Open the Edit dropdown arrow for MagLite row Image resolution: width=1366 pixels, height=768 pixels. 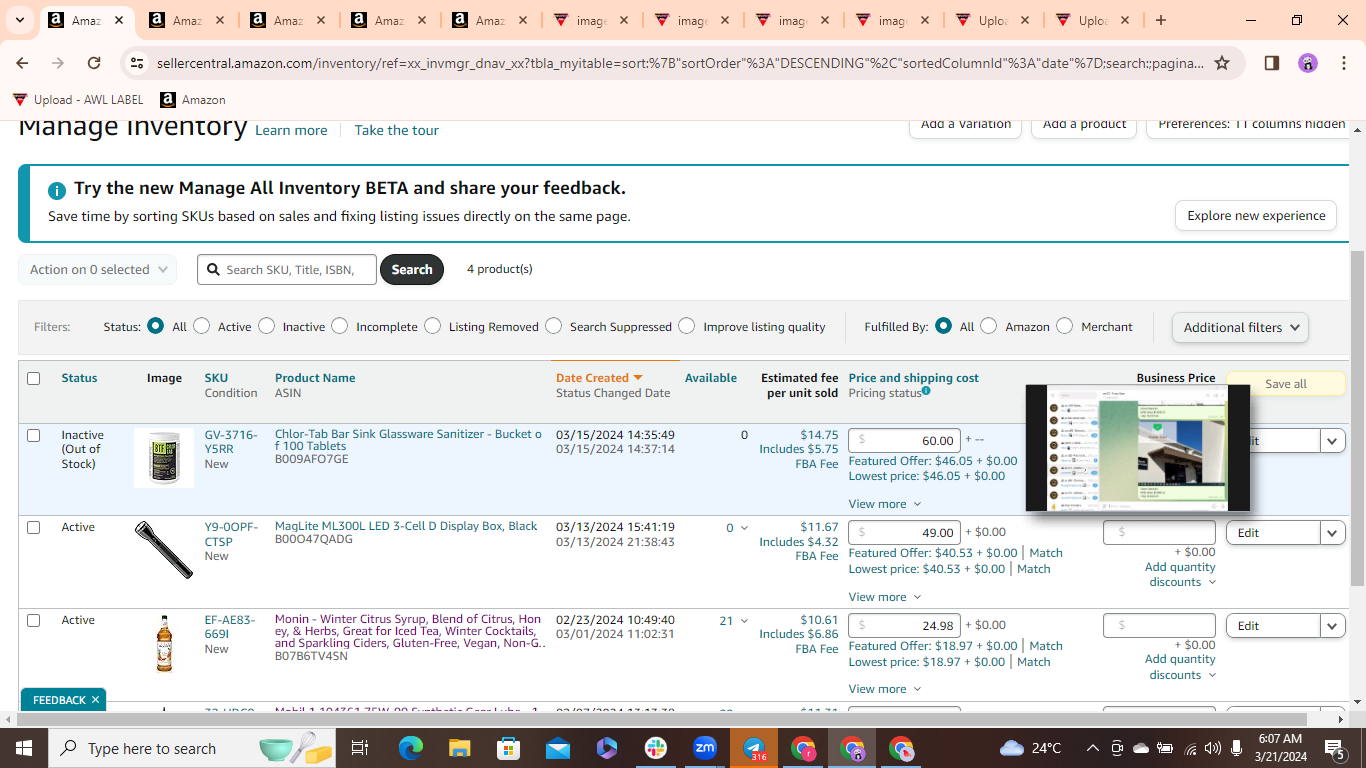[1333, 533]
